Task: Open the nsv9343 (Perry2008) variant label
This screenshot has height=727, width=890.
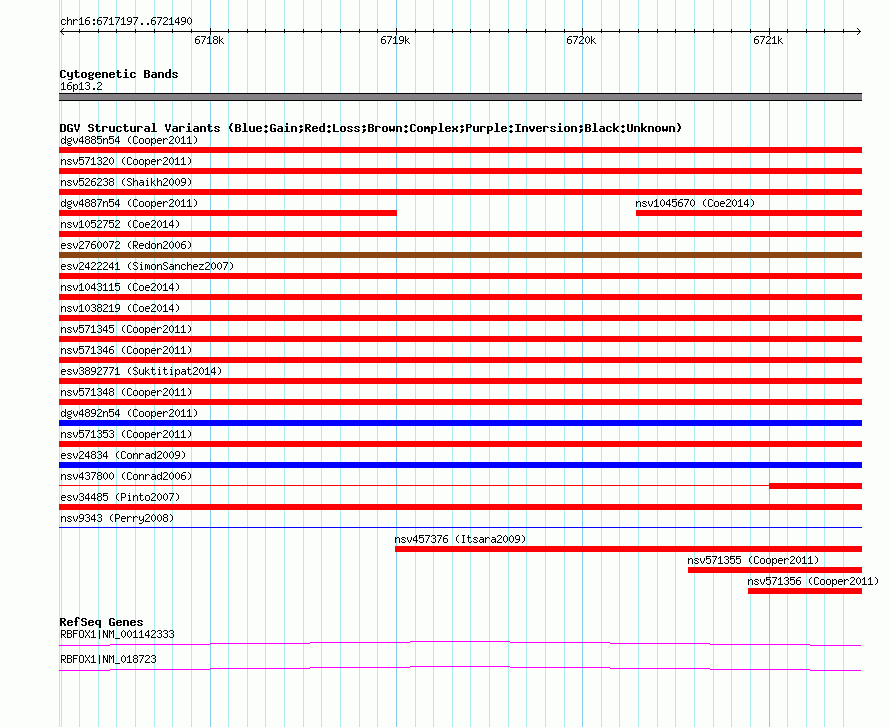Action: click(x=117, y=518)
